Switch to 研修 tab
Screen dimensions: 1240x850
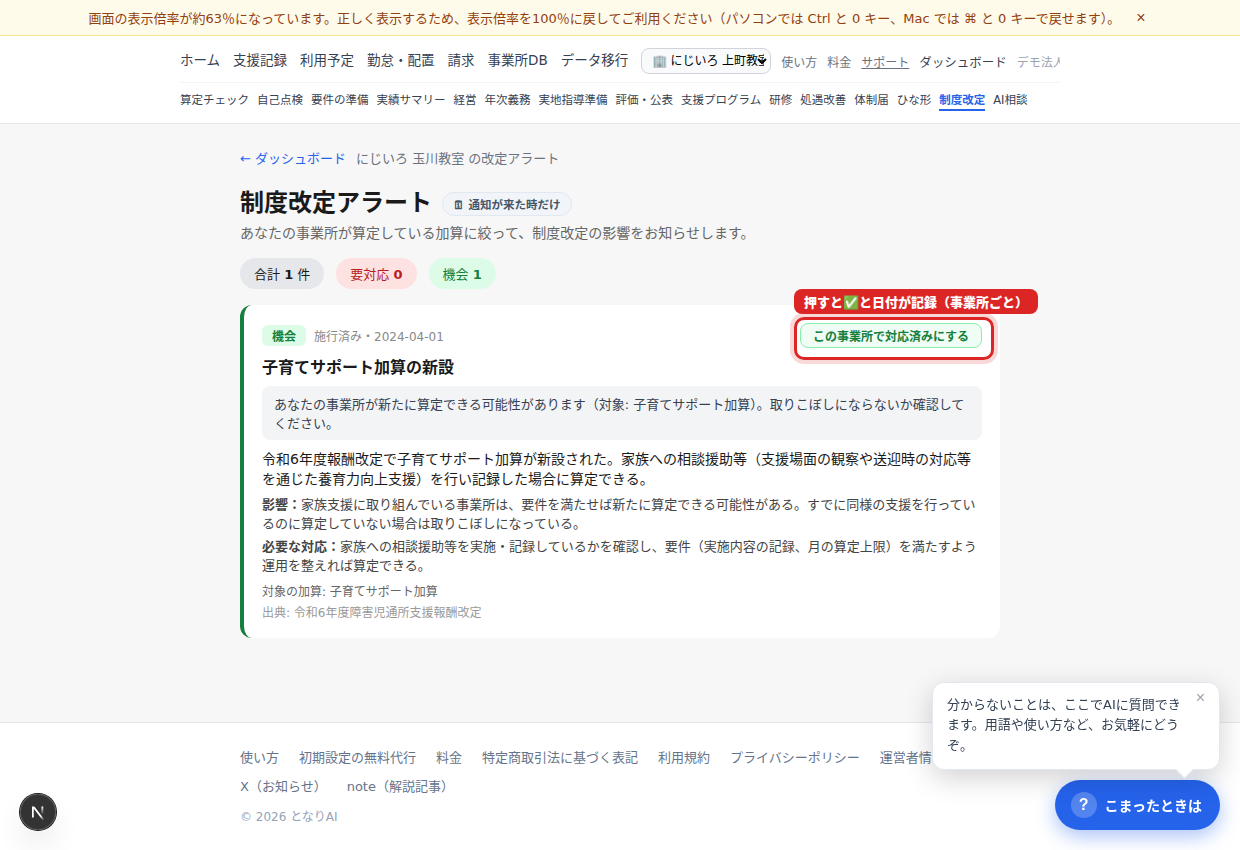pos(781,100)
